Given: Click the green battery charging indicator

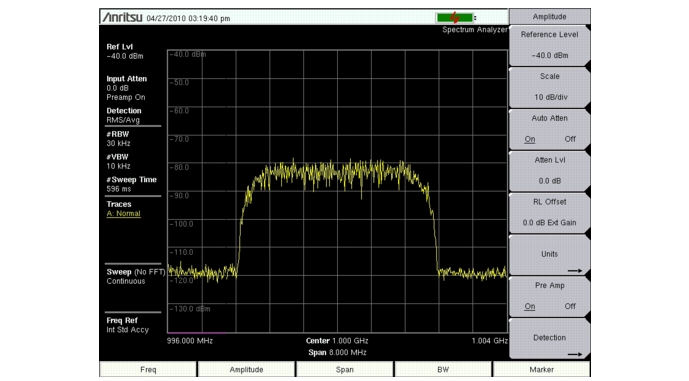Looking at the screenshot, I should point(454,18).
